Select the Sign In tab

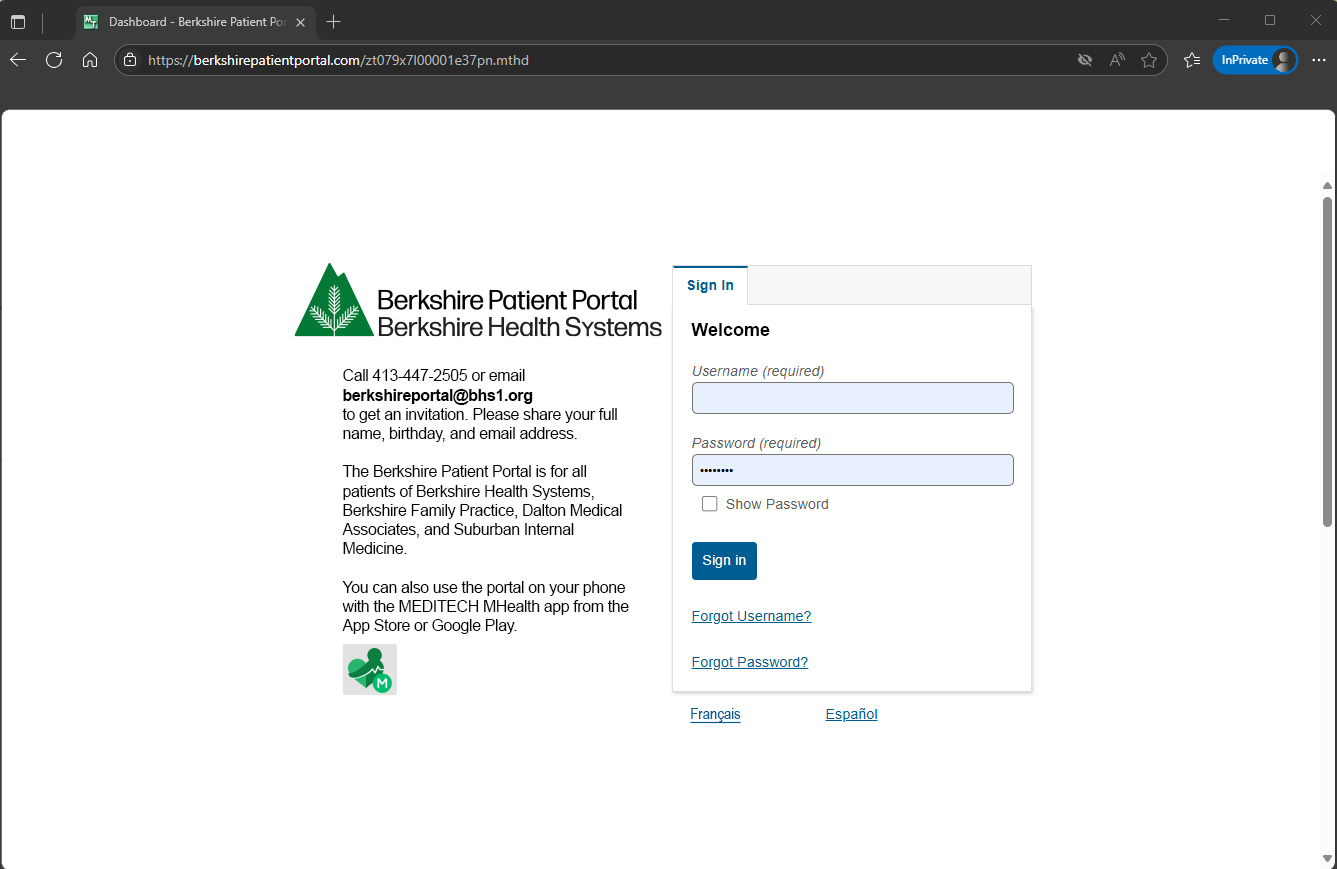click(710, 286)
